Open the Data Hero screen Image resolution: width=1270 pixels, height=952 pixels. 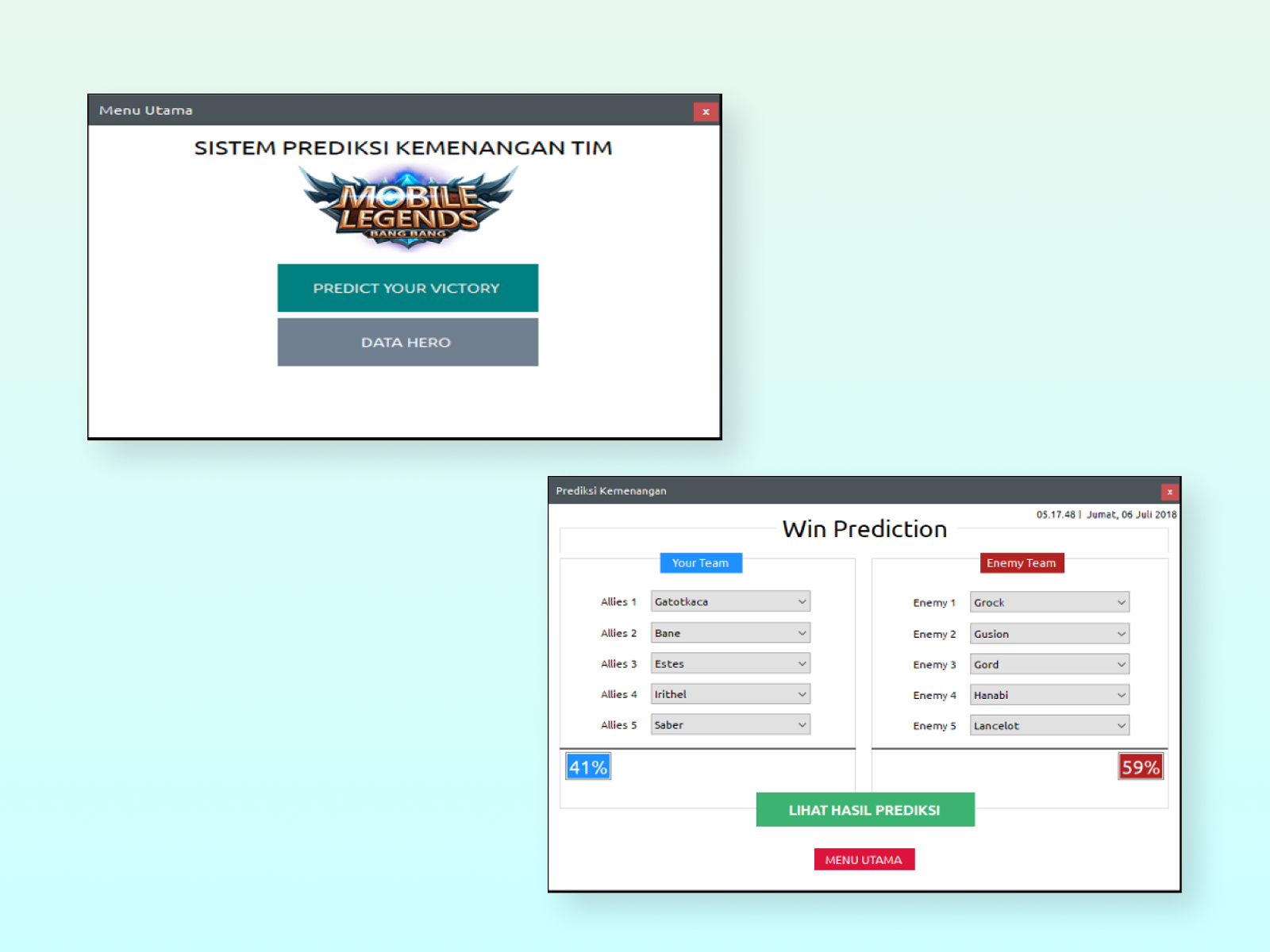[407, 342]
